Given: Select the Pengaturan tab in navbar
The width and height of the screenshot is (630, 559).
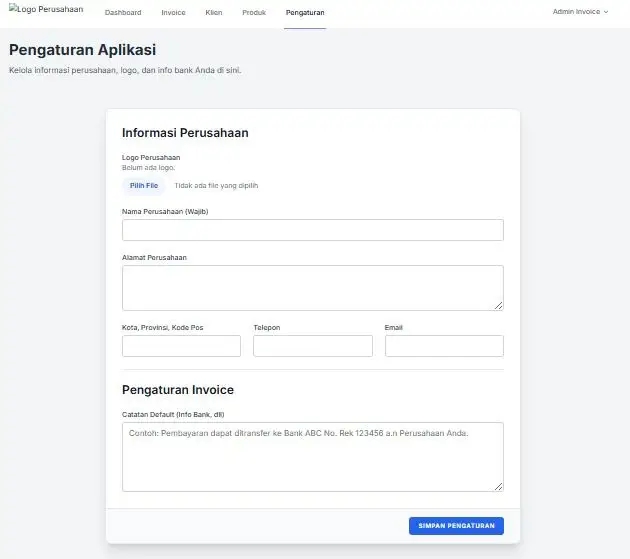Looking at the screenshot, I should 305,12.
